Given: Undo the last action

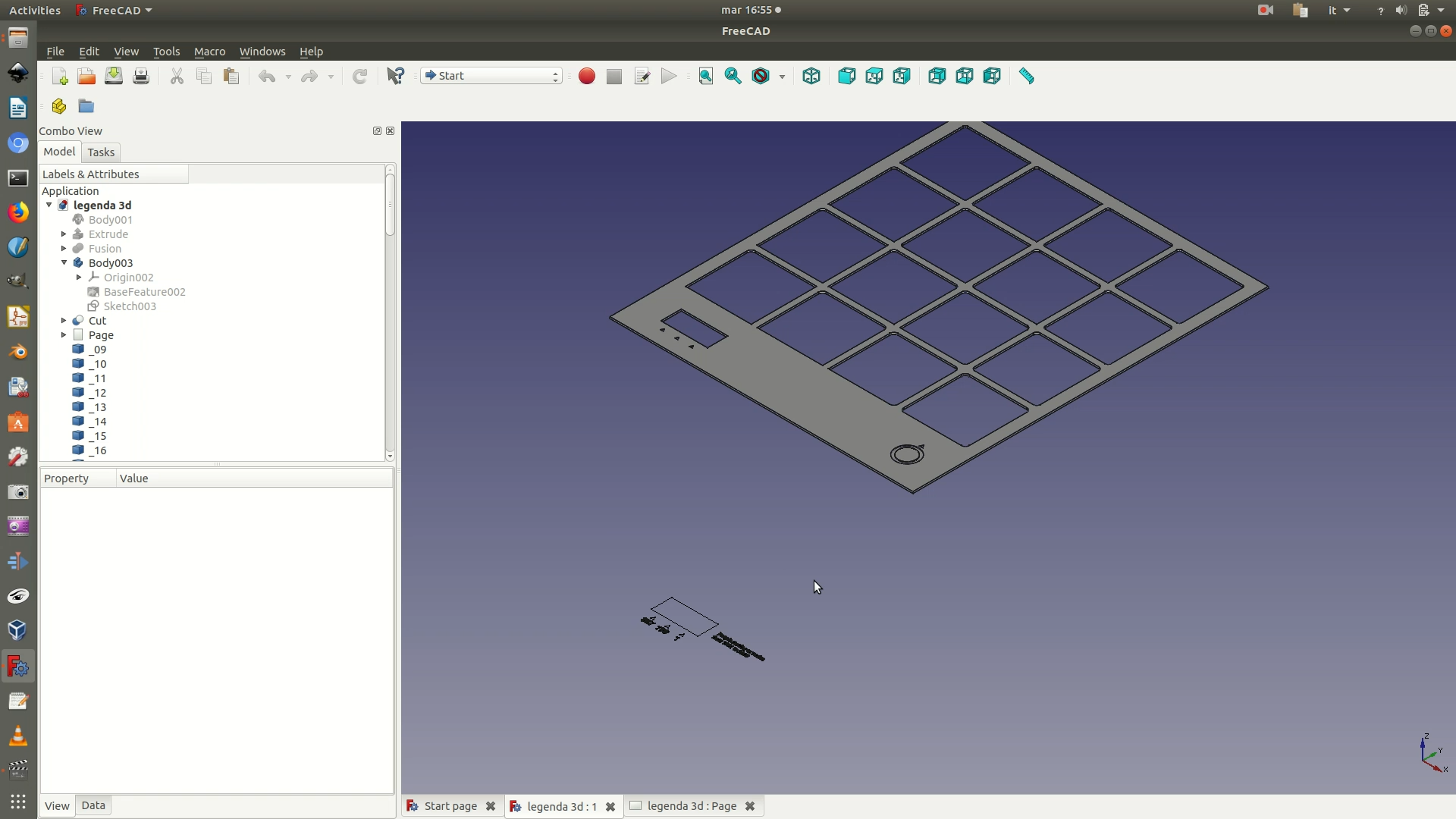Looking at the screenshot, I should 267,76.
